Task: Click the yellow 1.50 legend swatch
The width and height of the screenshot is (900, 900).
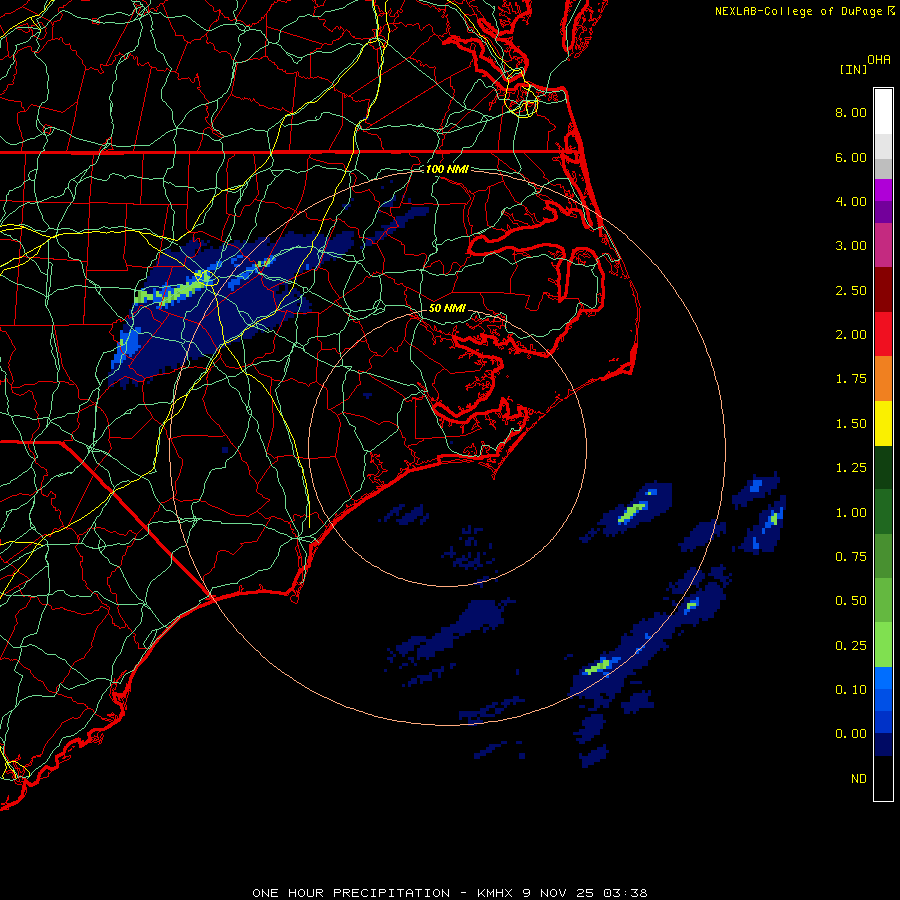Action: [x=883, y=423]
